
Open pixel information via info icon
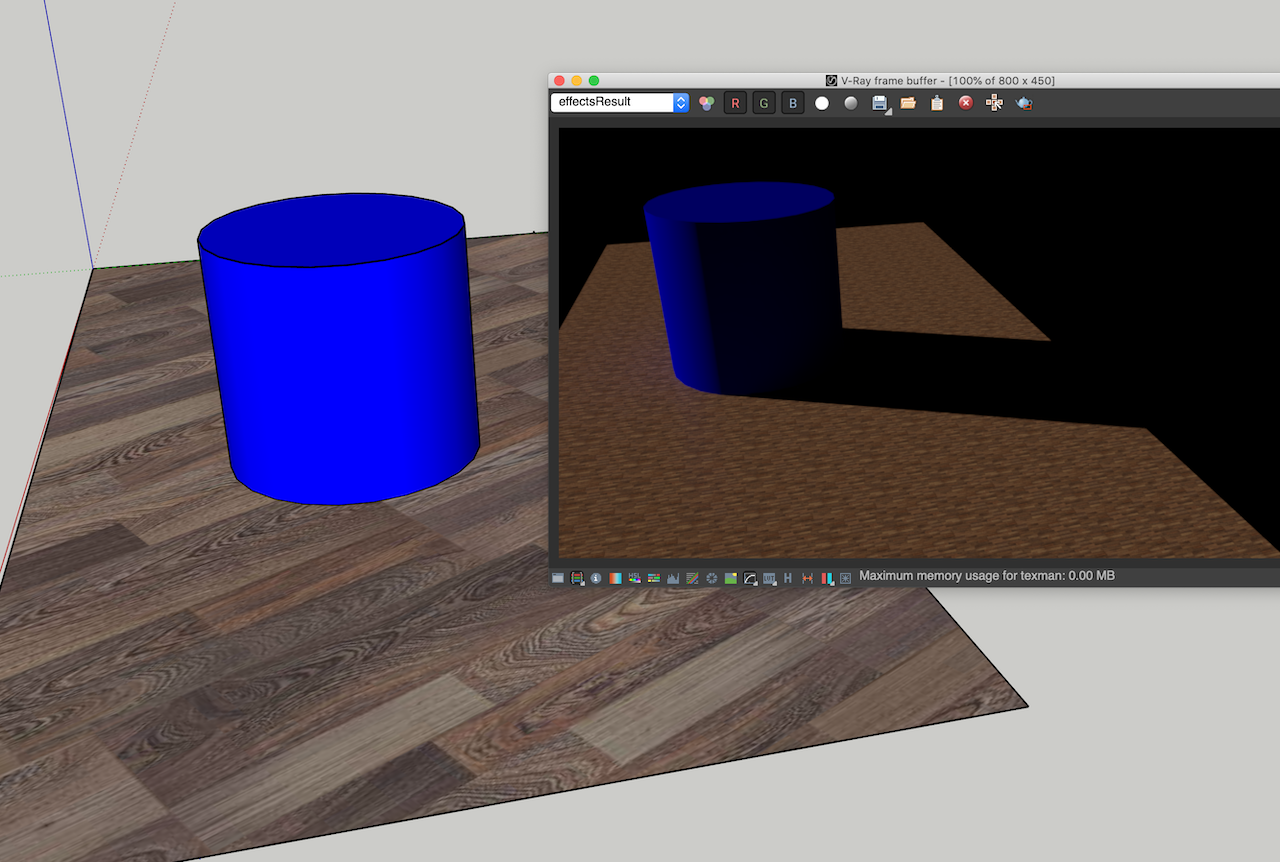(596, 578)
